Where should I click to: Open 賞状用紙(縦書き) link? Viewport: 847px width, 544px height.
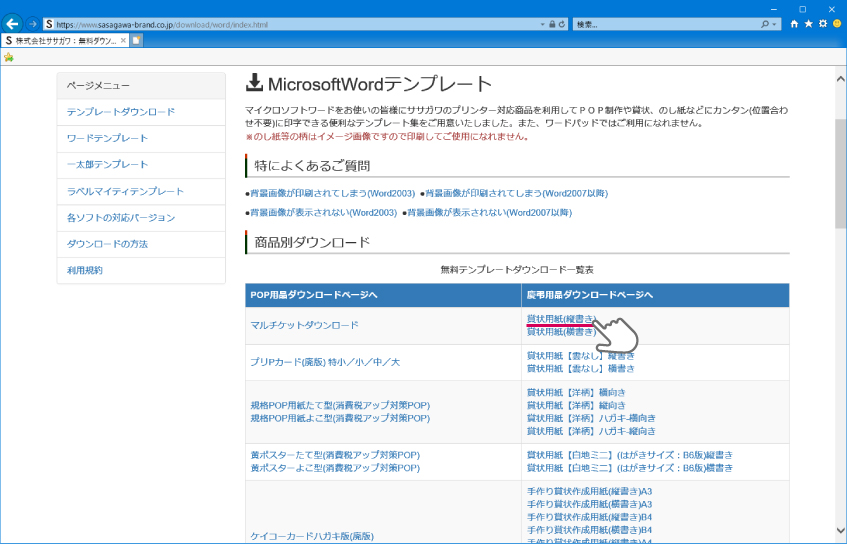[562, 319]
